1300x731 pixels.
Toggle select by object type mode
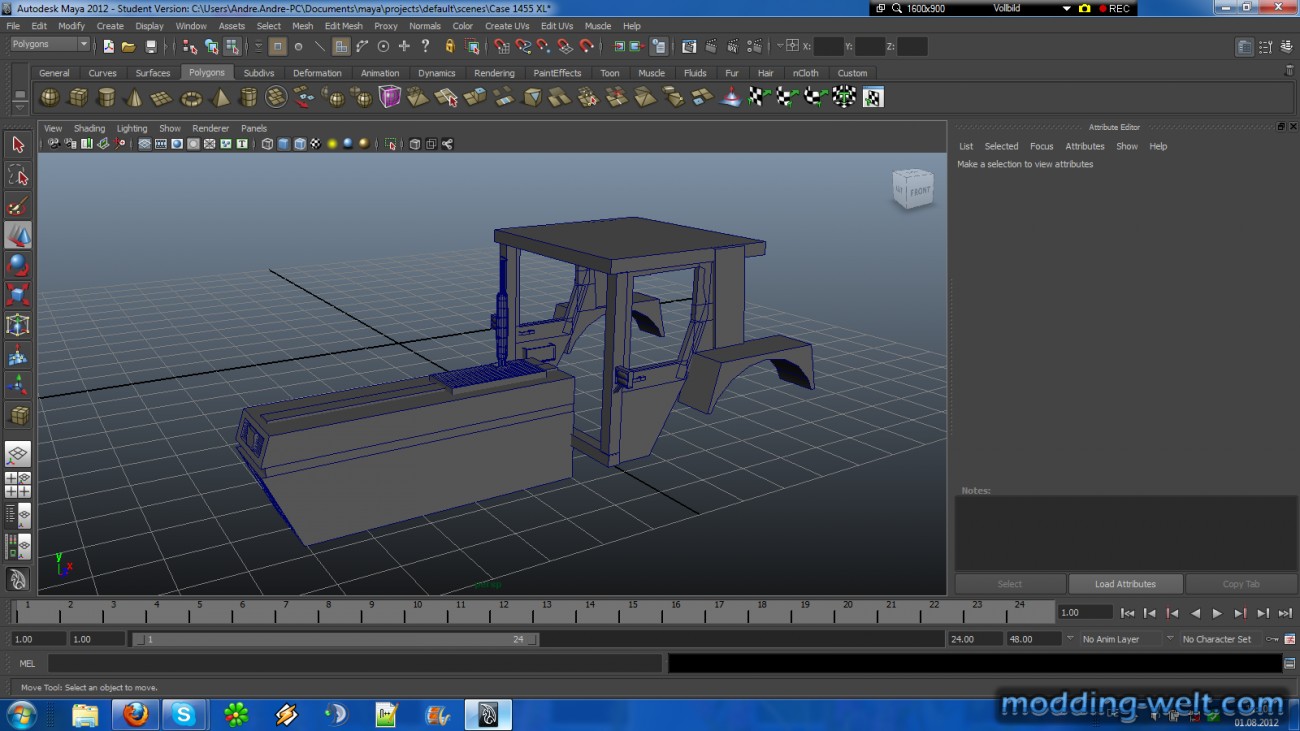click(x=211, y=46)
